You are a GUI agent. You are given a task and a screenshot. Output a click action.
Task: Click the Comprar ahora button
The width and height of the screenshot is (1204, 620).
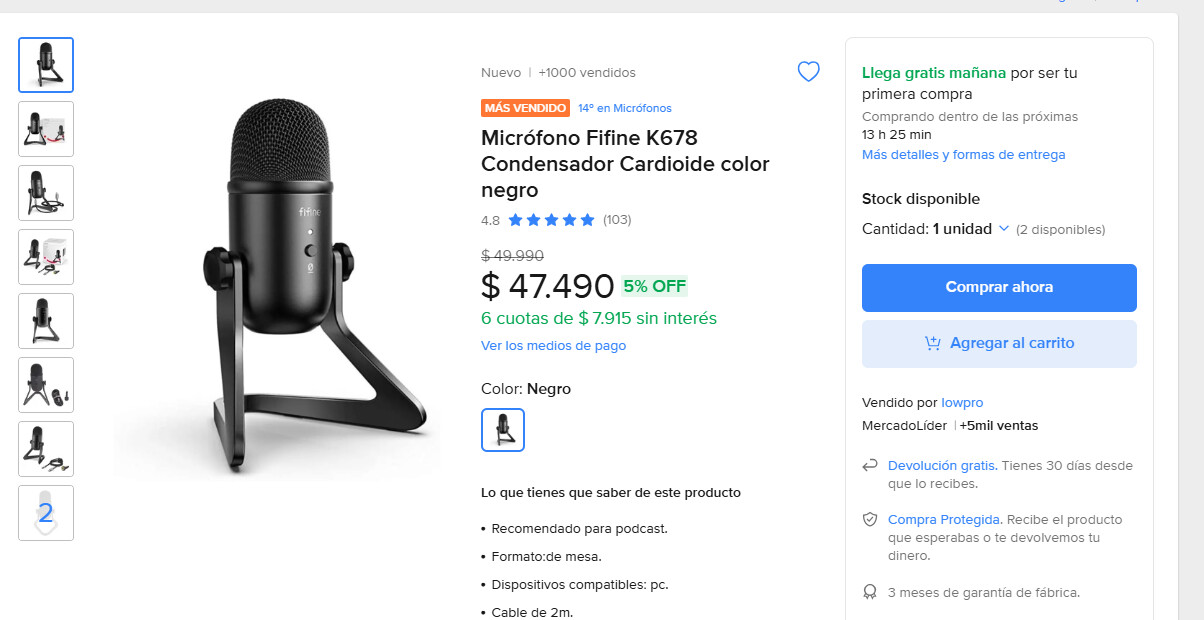(x=999, y=288)
